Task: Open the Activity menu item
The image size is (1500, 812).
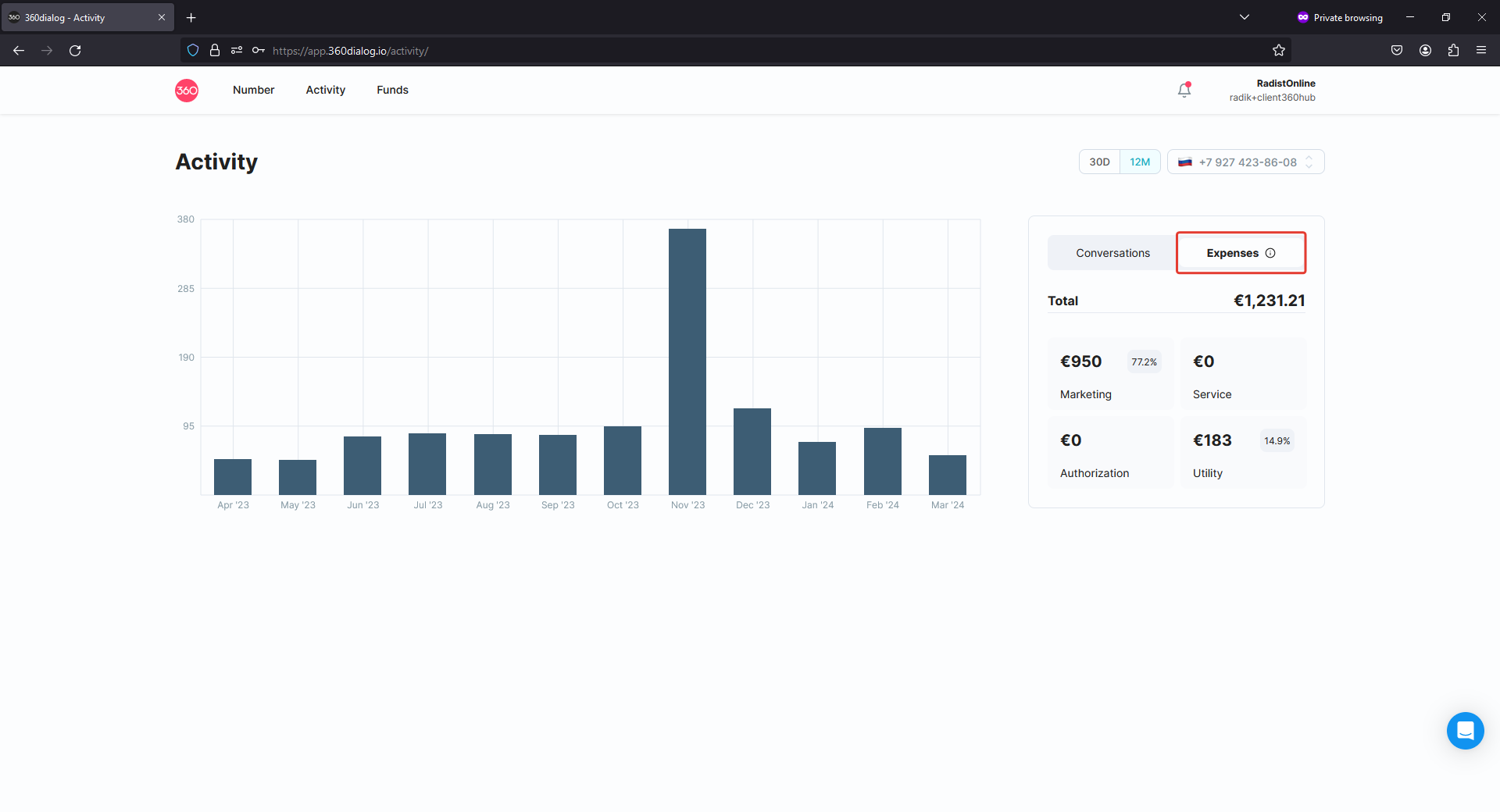Action: click(x=326, y=90)
